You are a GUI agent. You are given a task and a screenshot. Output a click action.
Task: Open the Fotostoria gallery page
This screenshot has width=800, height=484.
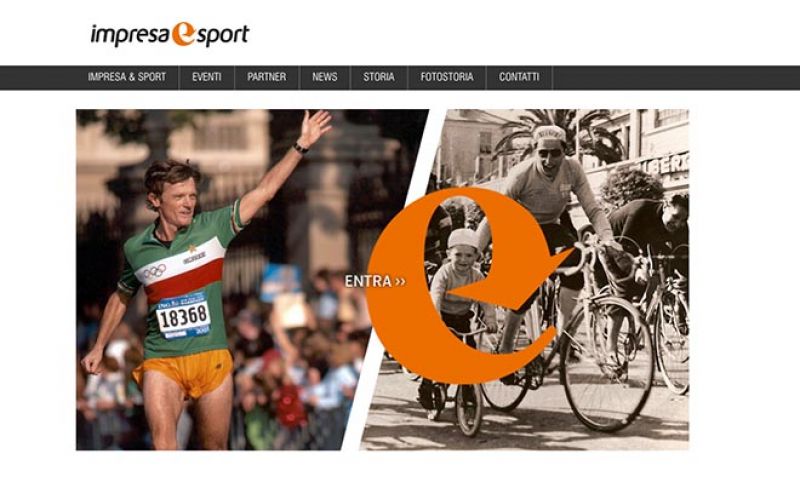tap(447, 77)
